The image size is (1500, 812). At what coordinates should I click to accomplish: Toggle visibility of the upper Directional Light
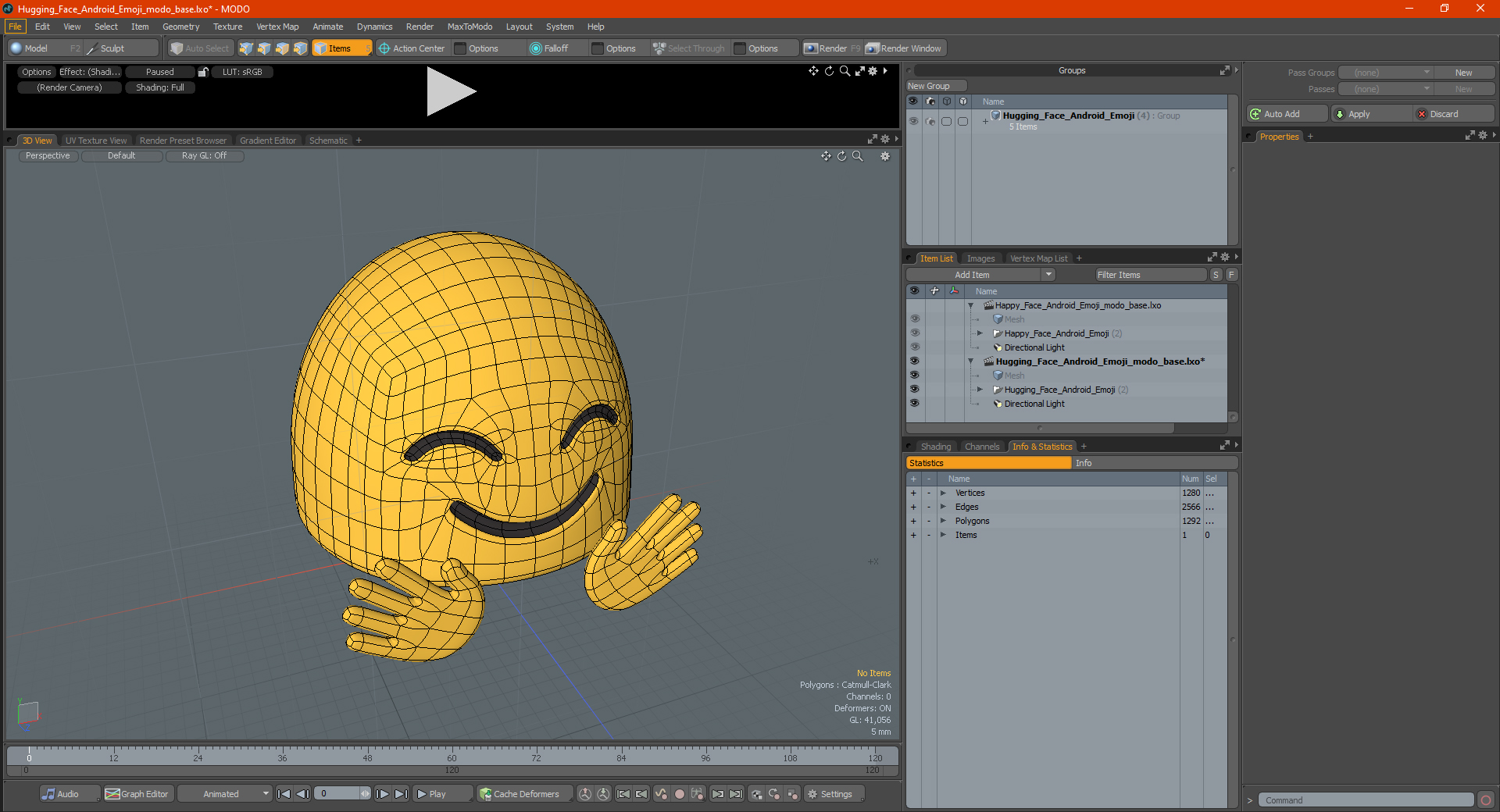click(x=914, y=347)
